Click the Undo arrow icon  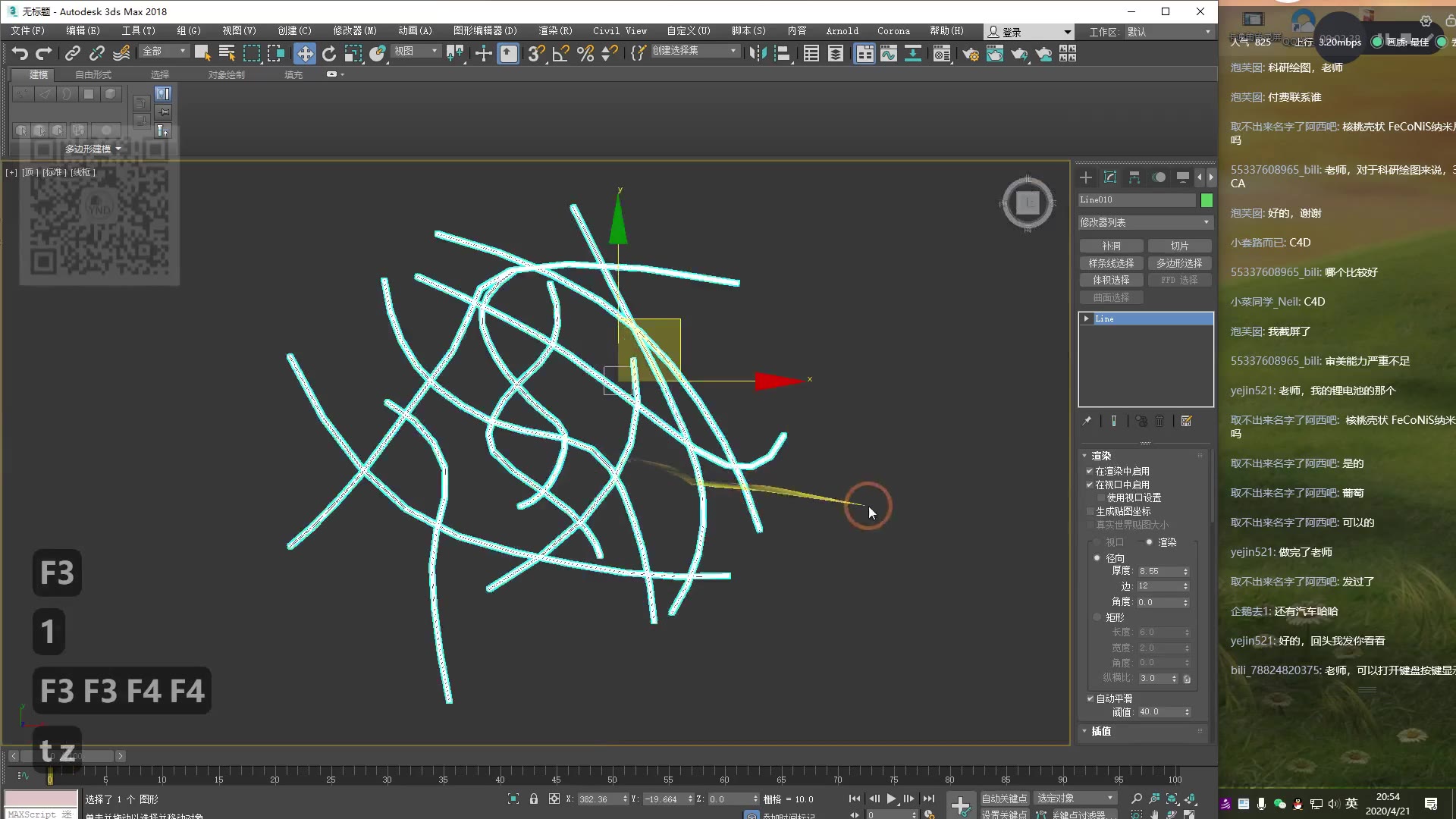point(20,53)
